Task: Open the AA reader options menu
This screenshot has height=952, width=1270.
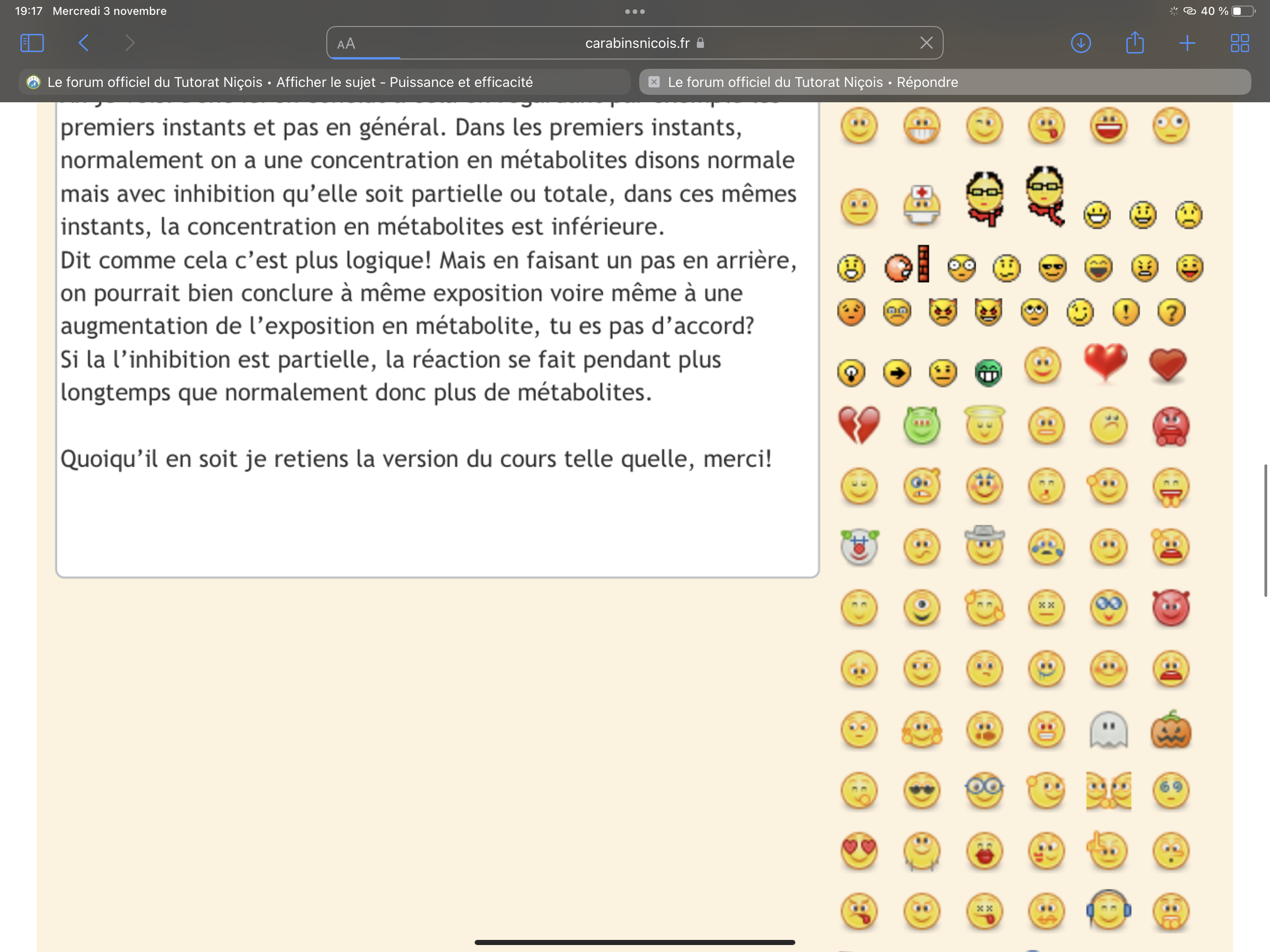Action: tap(346, 44)
